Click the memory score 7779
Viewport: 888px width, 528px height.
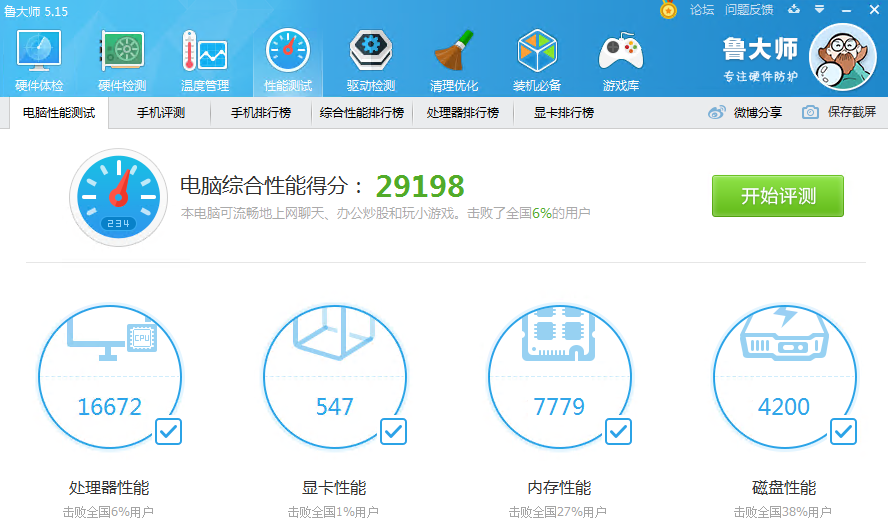tap(559, 407)
